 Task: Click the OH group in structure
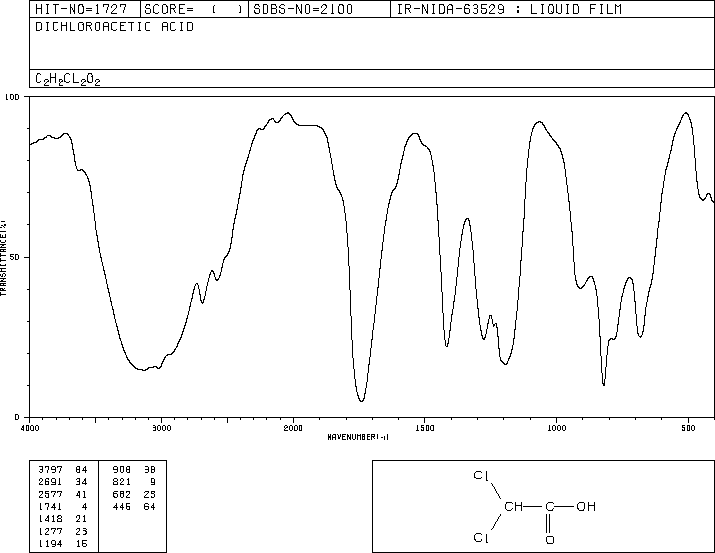tap(586, 506)
